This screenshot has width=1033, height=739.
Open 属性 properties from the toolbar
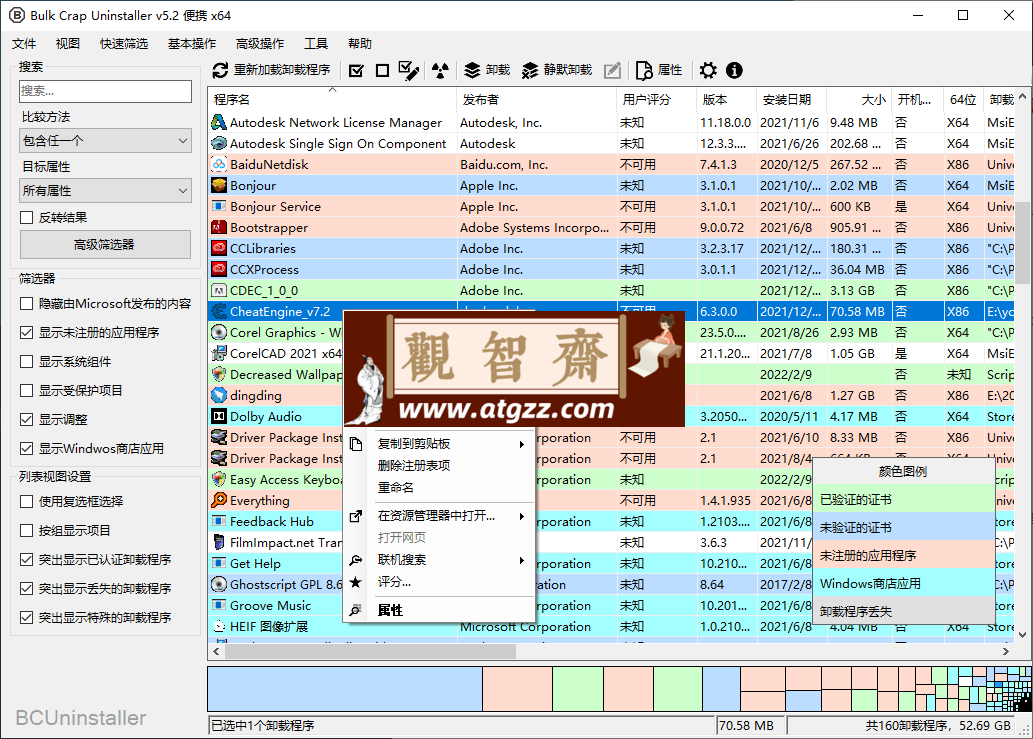[659, 70]
